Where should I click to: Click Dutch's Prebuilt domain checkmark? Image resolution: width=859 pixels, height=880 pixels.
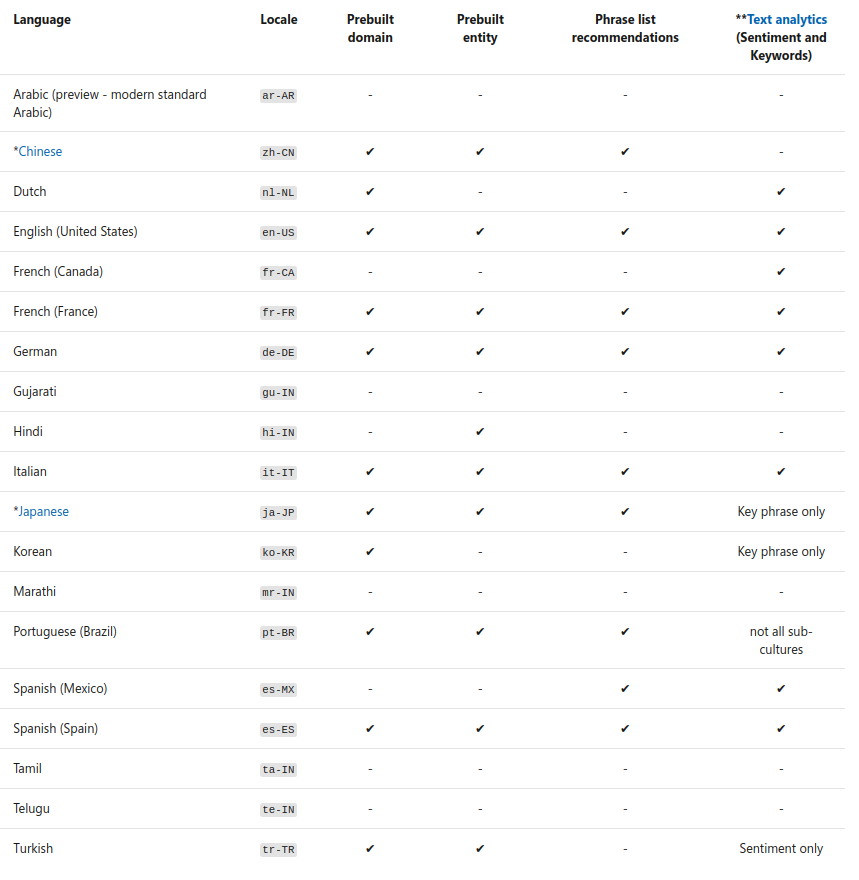click(x=370, y=192)
